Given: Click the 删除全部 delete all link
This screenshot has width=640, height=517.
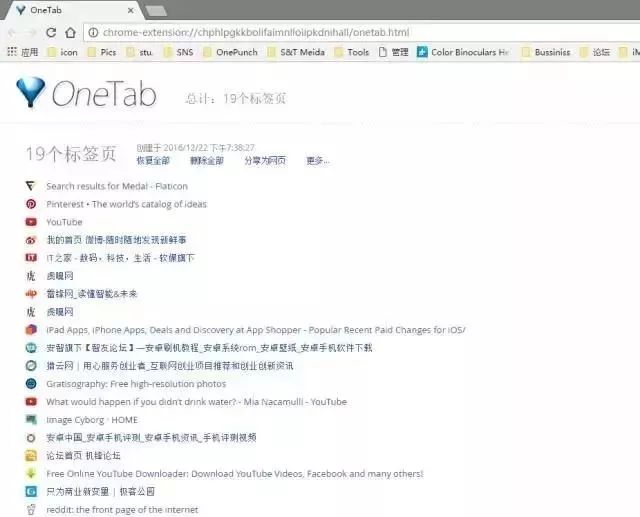Looking at the screenshot, I should (207, 161).
